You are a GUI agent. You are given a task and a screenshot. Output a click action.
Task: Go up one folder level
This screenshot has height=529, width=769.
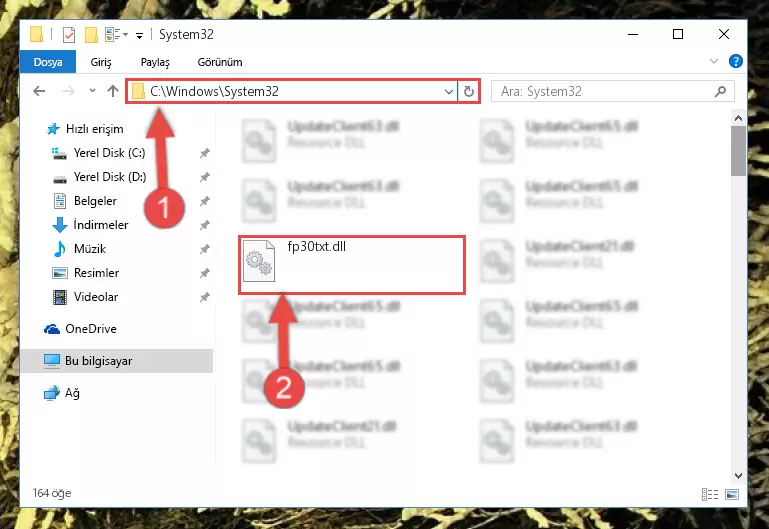(x=113, y=91)
